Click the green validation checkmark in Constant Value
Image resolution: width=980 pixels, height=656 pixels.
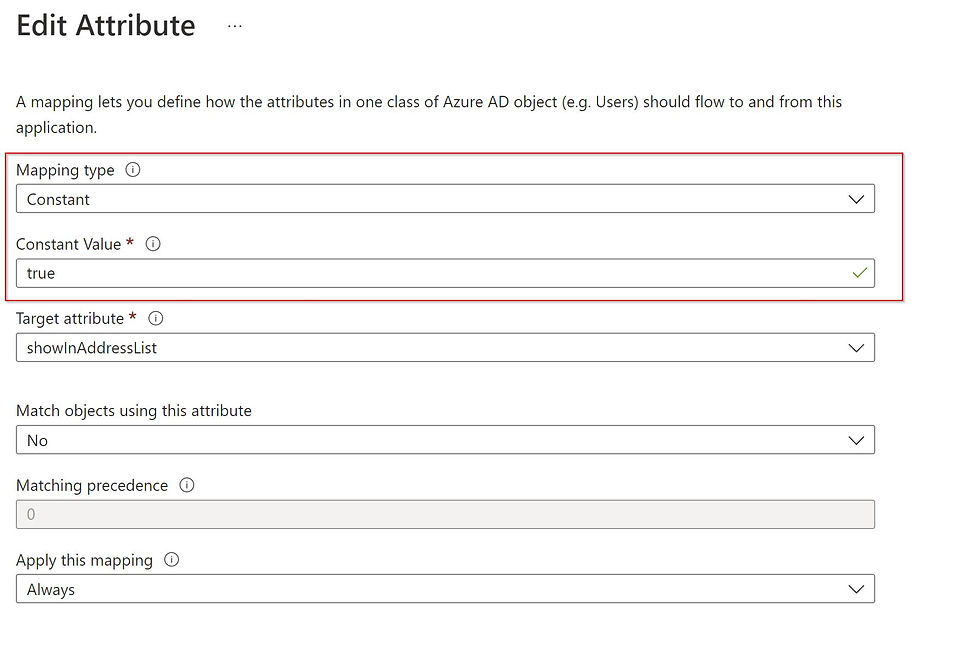point(859,273)
